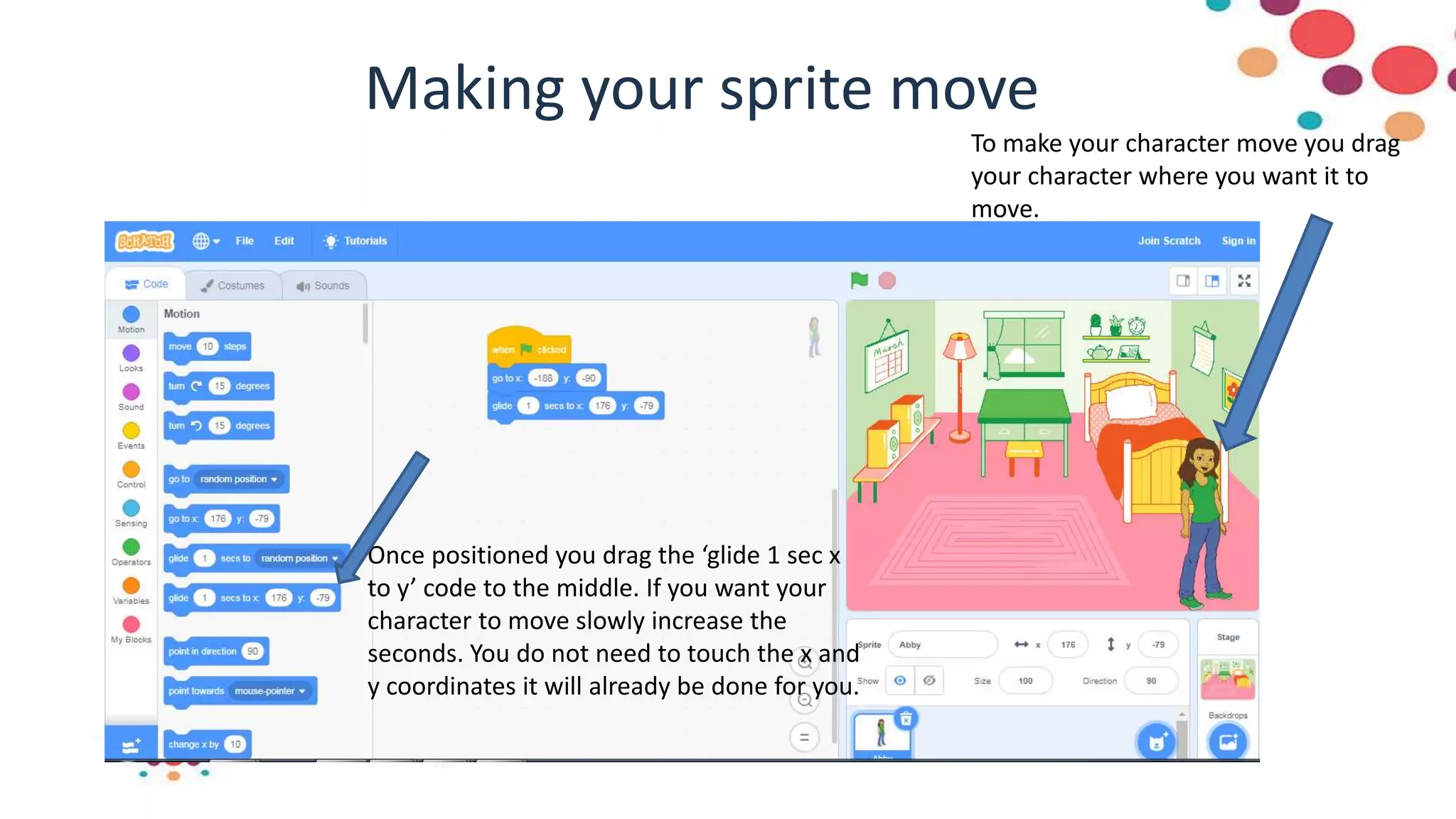Switch to the Sounds tab

tap(323, 286)
